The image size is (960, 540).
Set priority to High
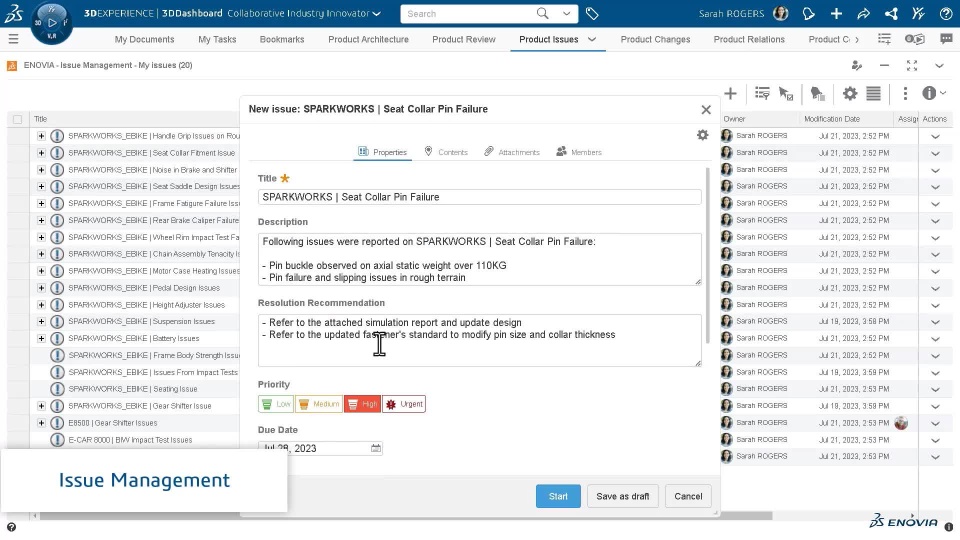click(362, 404)
